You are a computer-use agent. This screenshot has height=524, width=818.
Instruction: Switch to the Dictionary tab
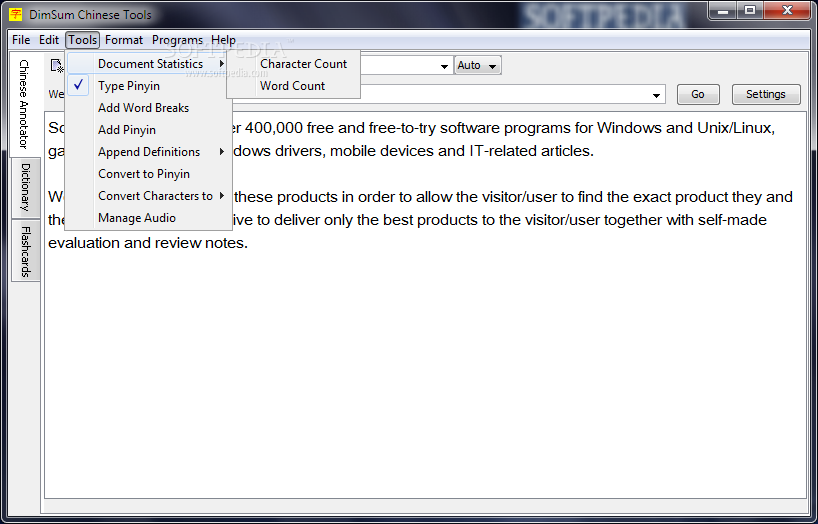point(26,187)
